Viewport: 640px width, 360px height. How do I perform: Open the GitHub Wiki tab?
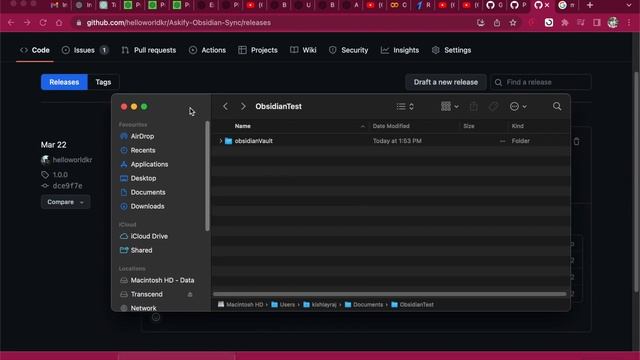pos(303,50)
